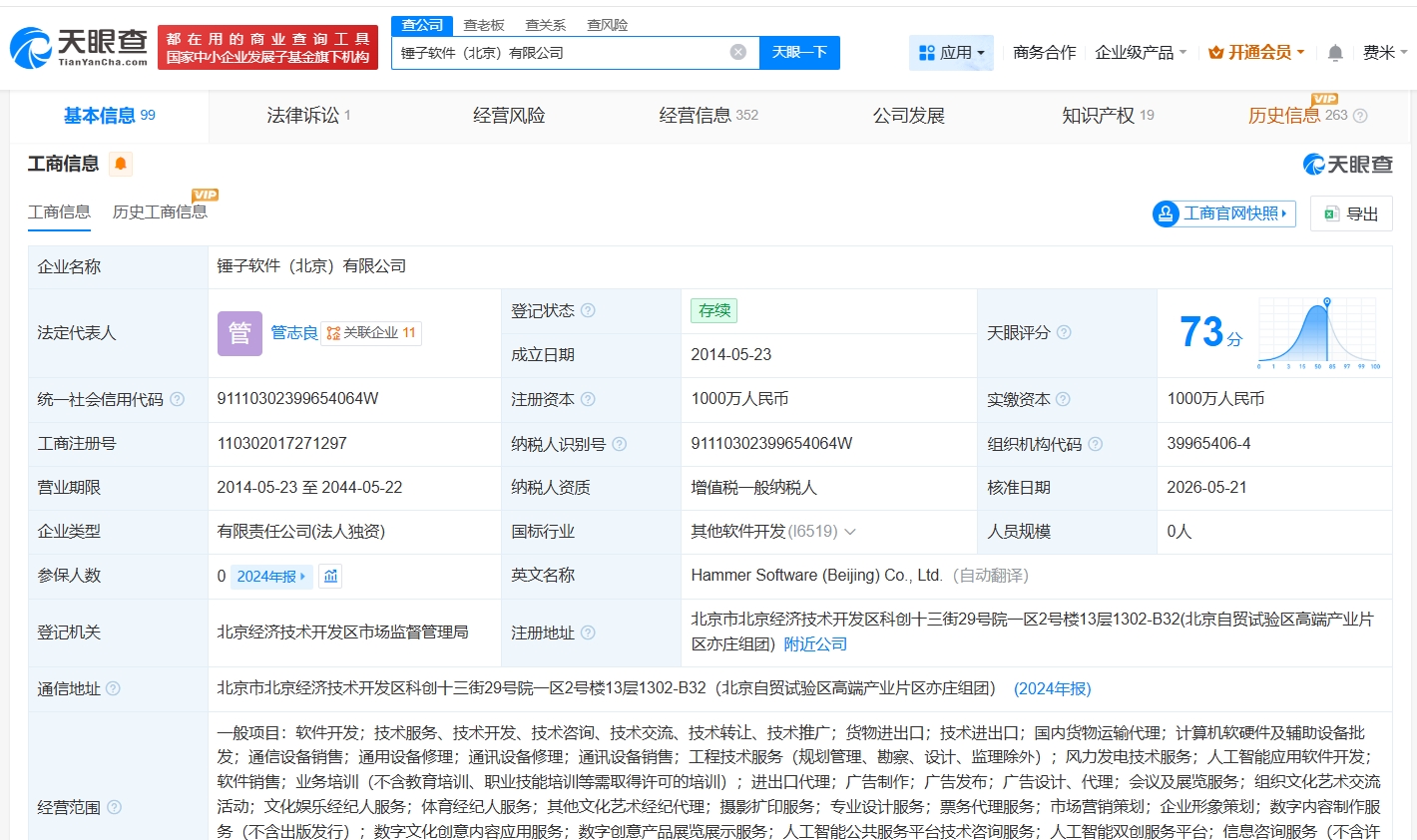
Task: Click the establishment date 2014-05-23
Action: (730, 354)
